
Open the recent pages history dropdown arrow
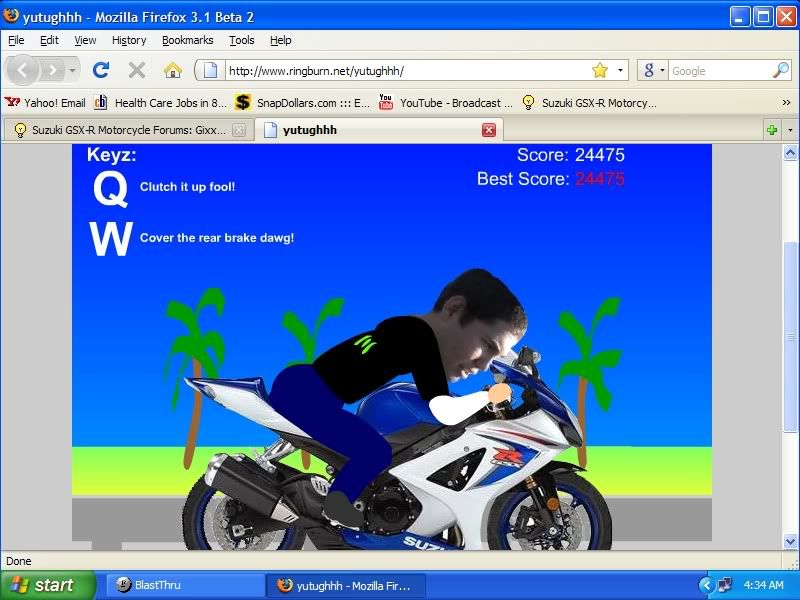pos(72,70)
